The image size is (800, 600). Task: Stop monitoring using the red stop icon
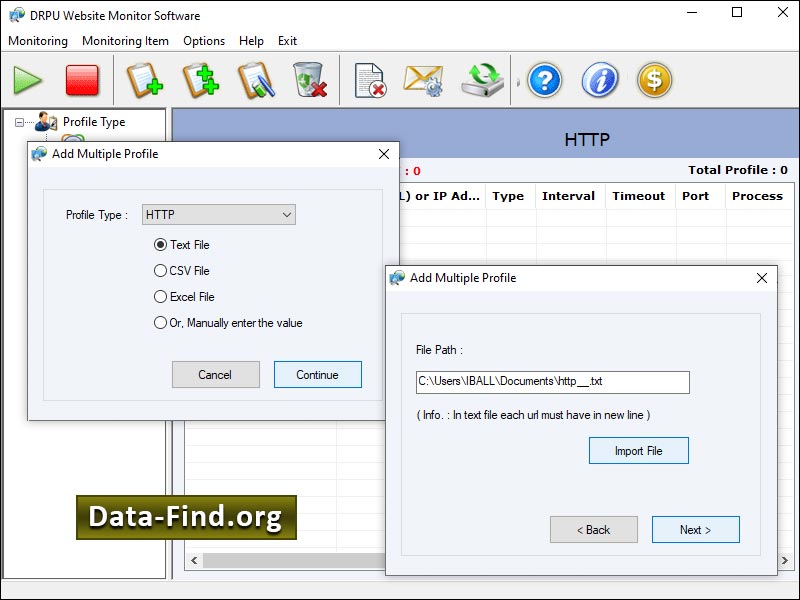pyautogui.click(x=82, y=81)
